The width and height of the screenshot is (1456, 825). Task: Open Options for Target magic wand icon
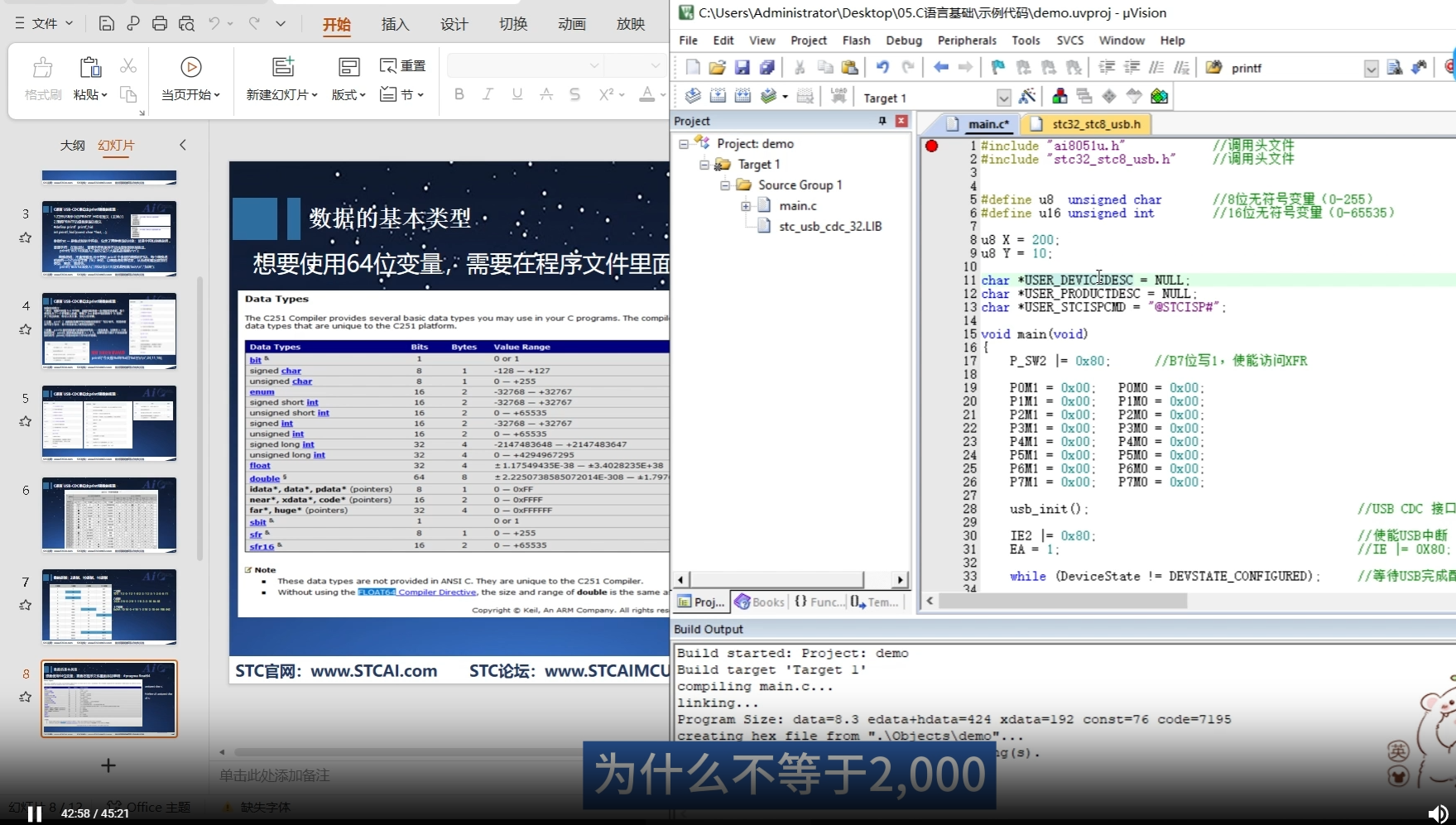(x=1027, y=97)
